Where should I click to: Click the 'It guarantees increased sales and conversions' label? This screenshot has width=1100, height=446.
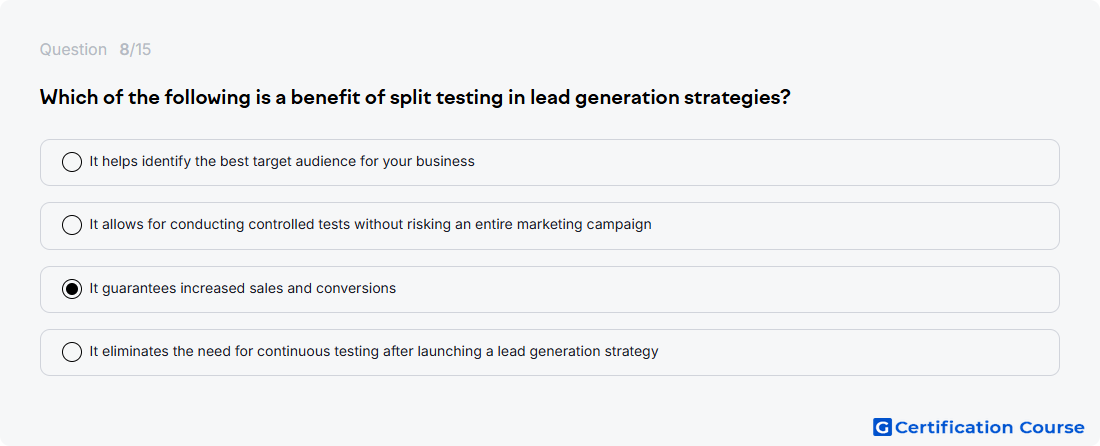pyautogui.click(x=243, y=288)
